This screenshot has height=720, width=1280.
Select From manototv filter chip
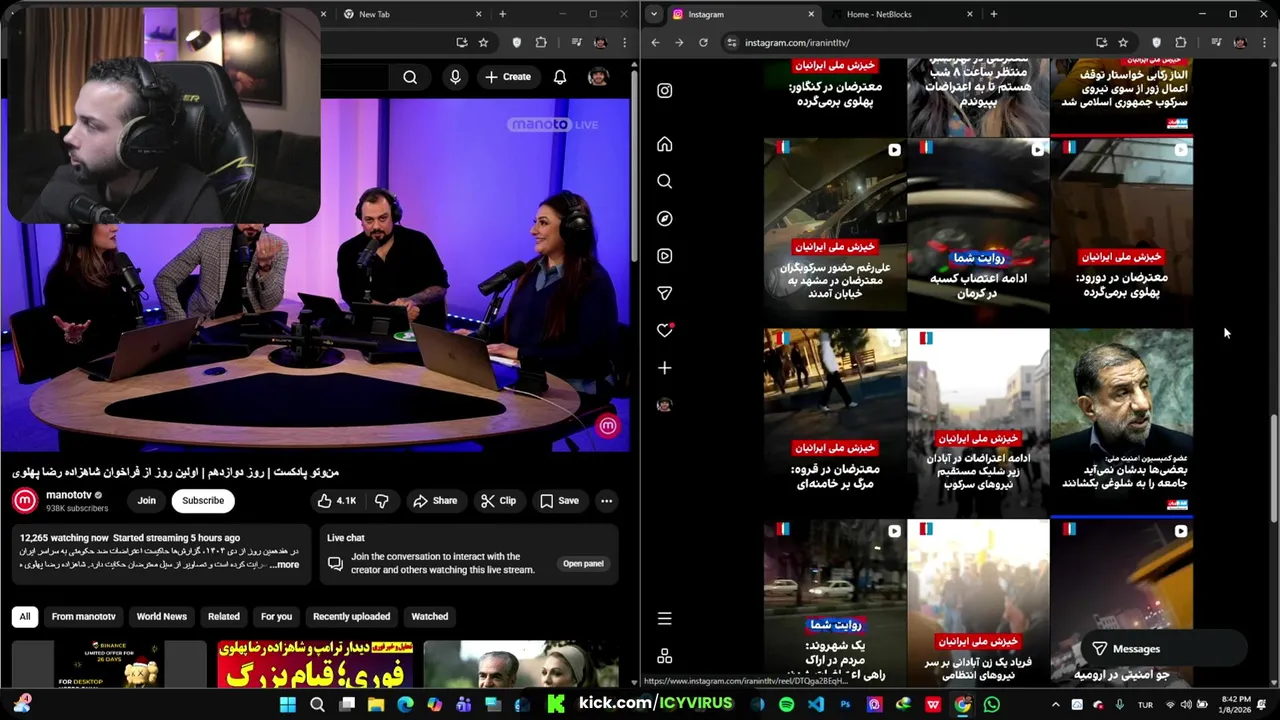(x=84, y=616)
